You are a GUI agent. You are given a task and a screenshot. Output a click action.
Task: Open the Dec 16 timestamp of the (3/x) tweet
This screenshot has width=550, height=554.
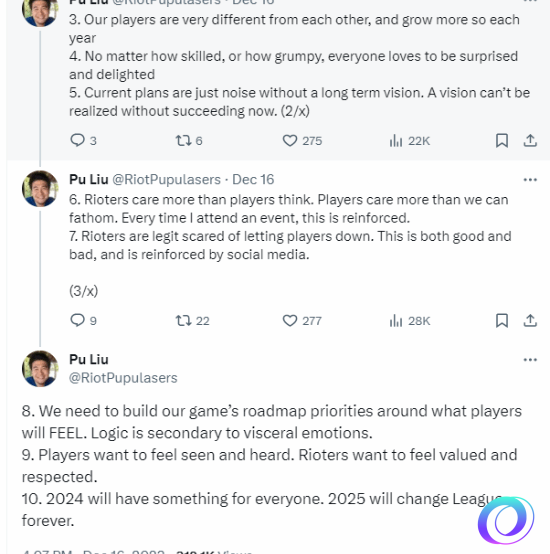[253, 179]
